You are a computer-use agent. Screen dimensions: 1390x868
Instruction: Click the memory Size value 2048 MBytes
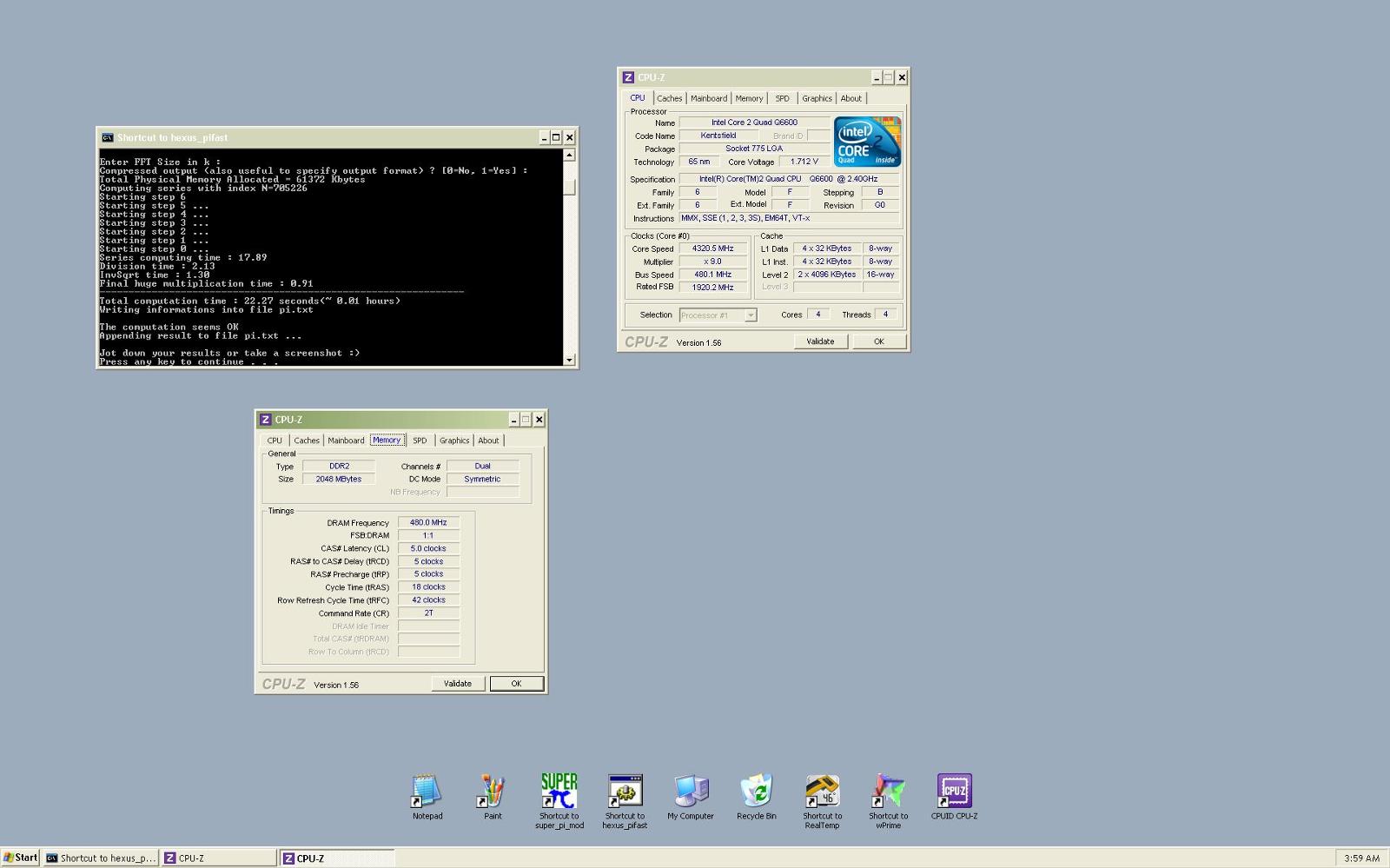339,480
